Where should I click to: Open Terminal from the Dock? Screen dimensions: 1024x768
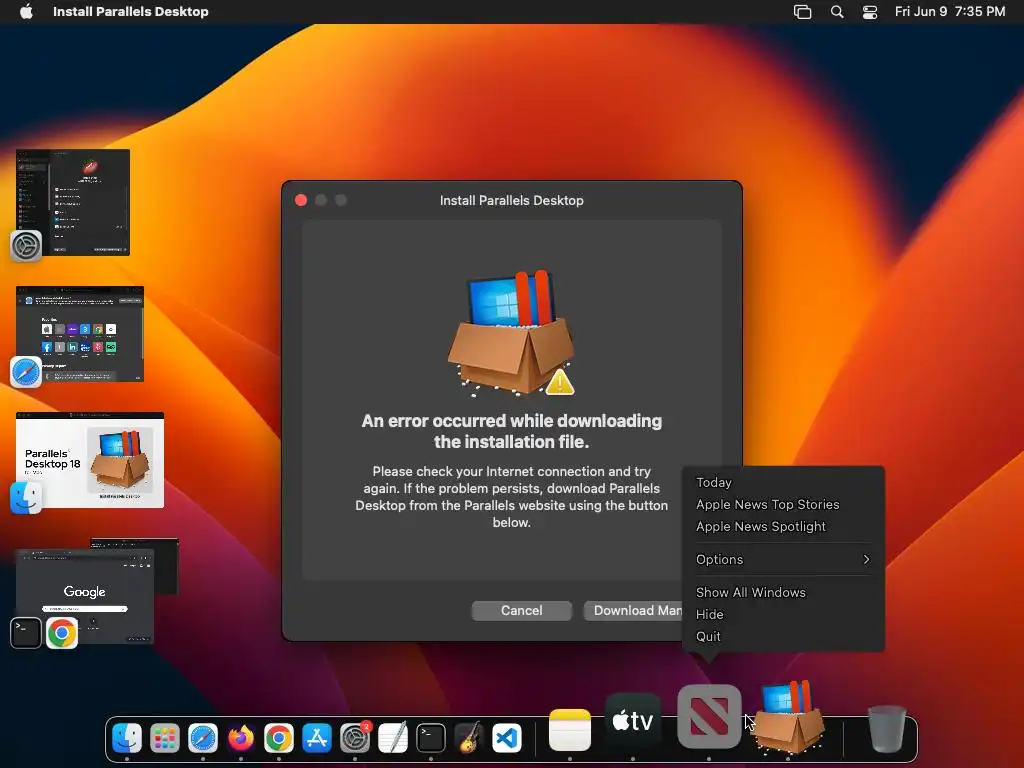(x=431, y=739)
